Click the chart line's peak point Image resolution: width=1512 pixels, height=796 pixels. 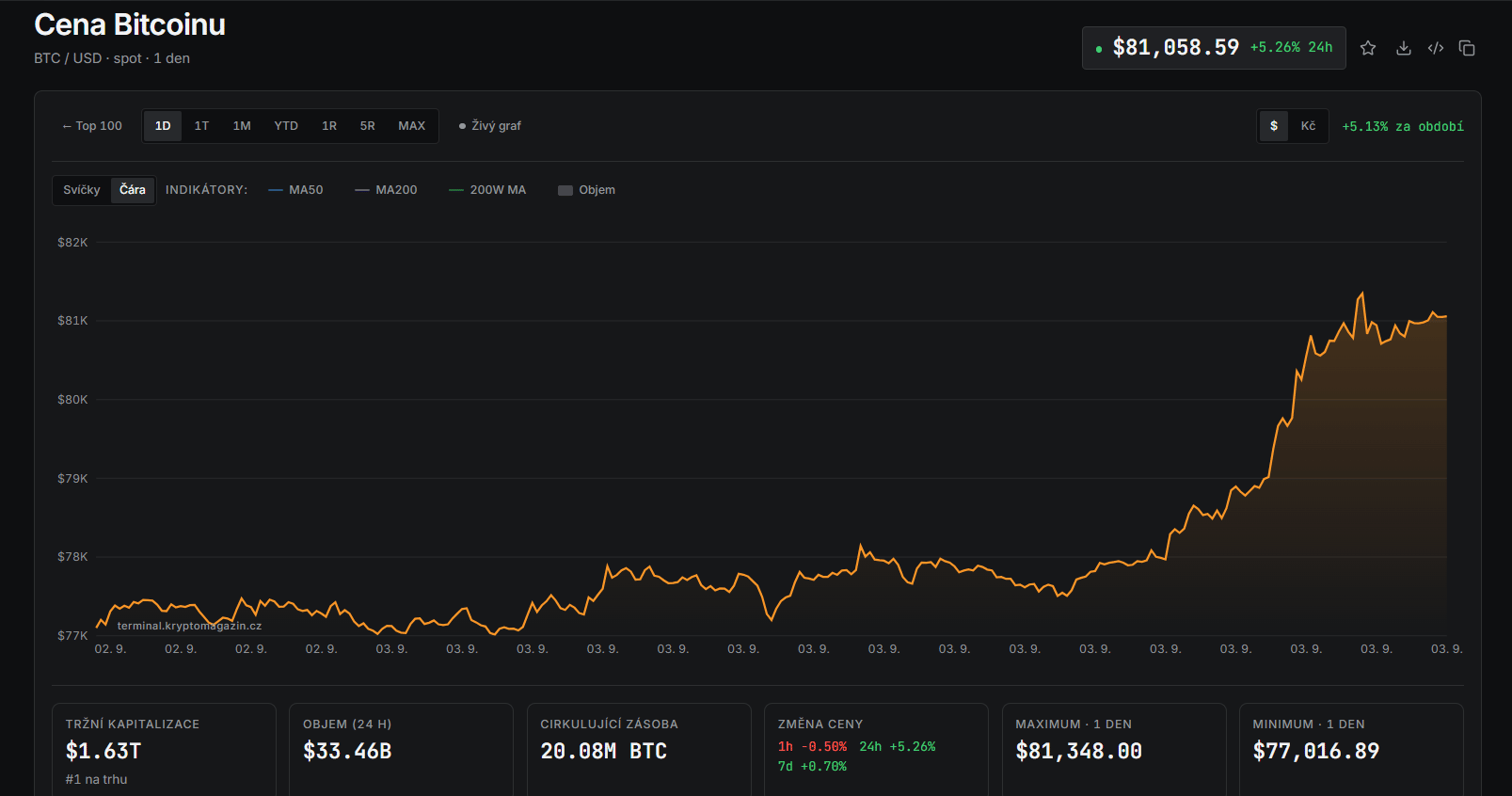(x=1361, y=294)
